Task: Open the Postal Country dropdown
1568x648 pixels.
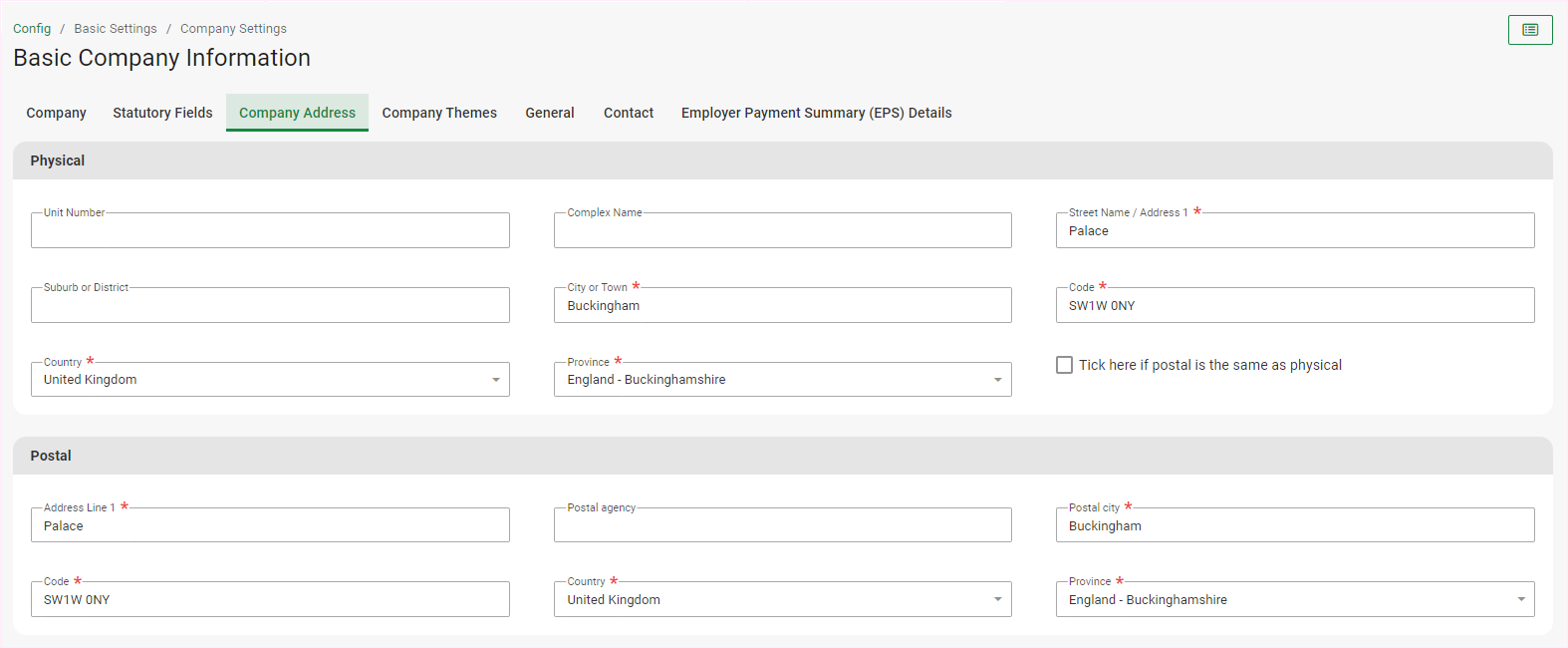Action: [x=782, y=600]
